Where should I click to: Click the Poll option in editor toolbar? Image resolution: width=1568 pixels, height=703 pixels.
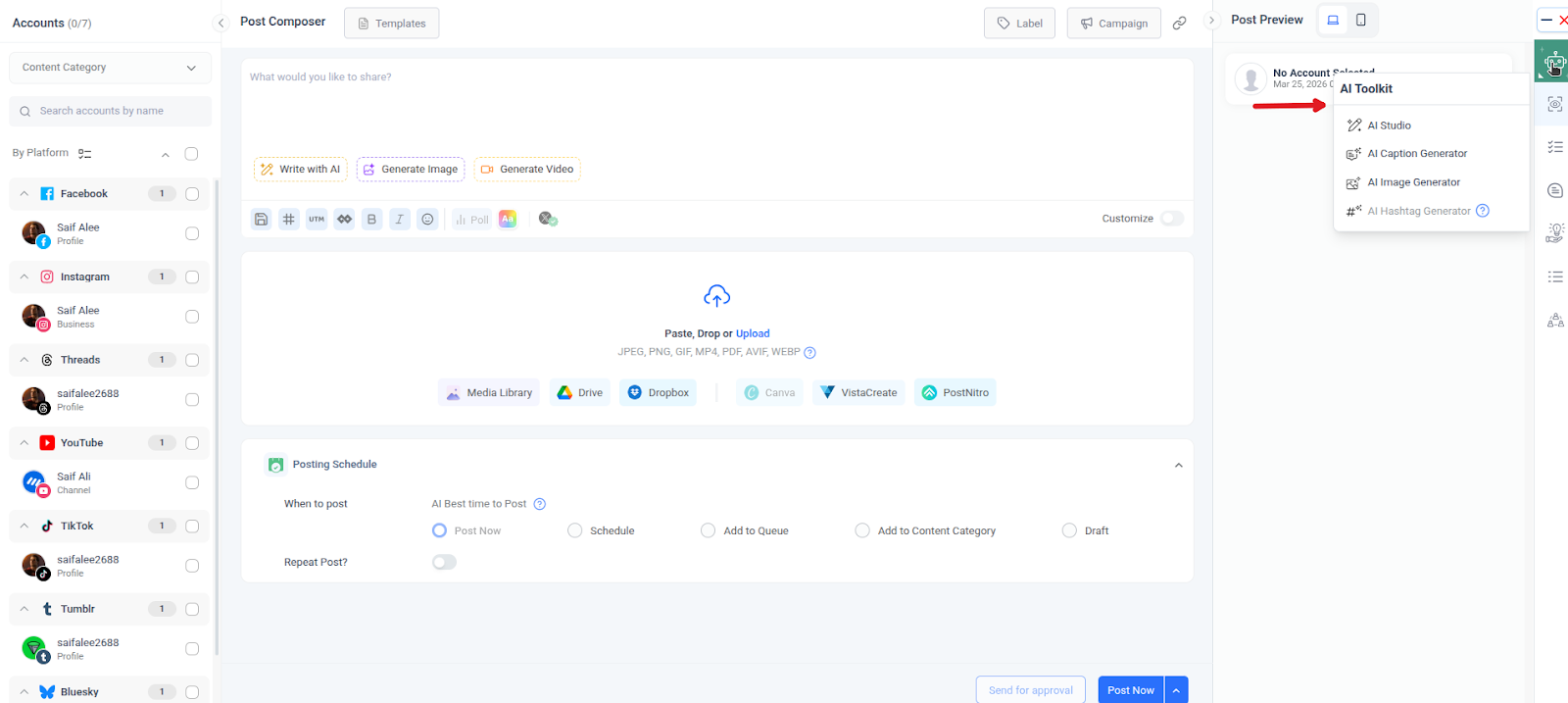pyautogui.click(x=471, y=220)
